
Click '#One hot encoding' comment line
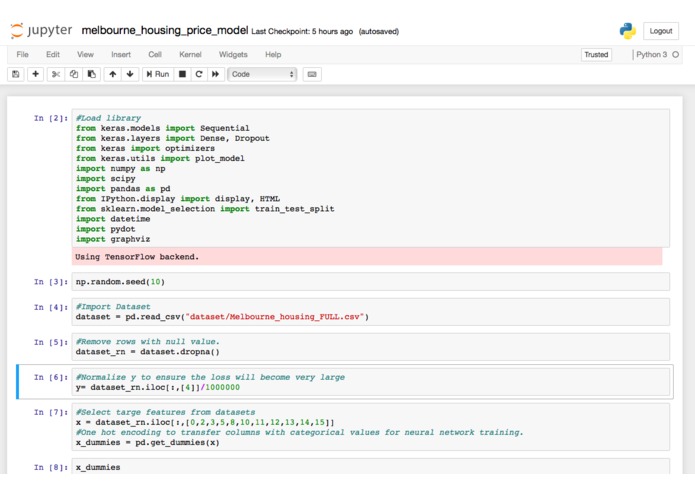click(300, 432)
